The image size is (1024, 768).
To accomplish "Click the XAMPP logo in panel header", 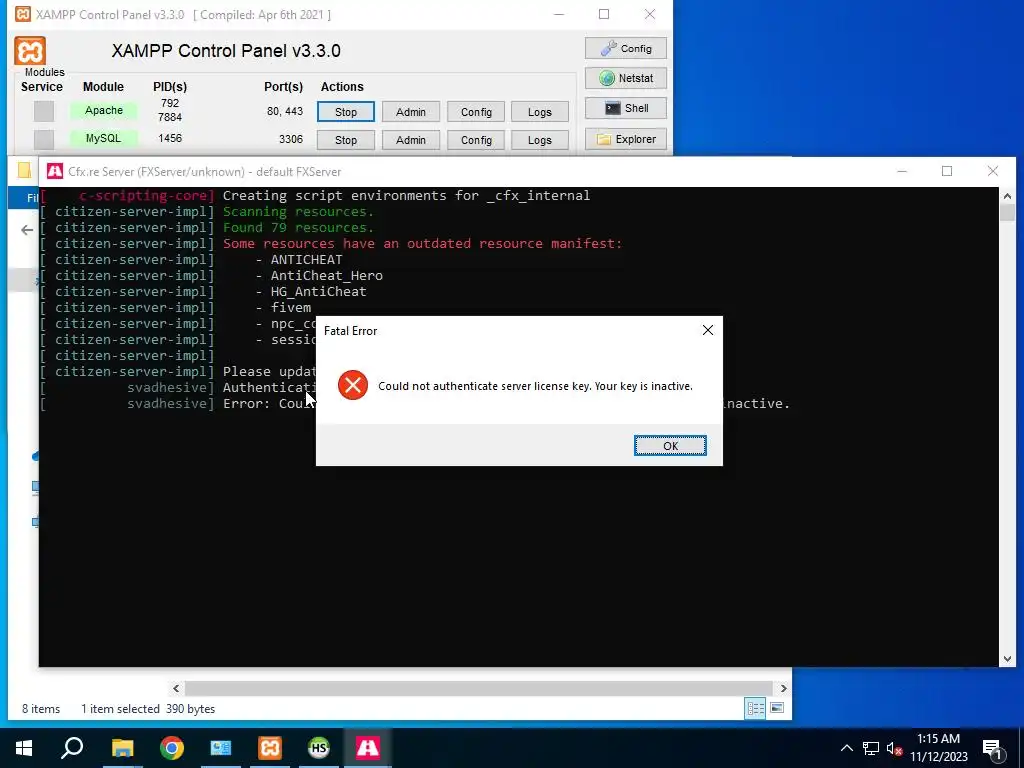I will (x=30, y=50).
